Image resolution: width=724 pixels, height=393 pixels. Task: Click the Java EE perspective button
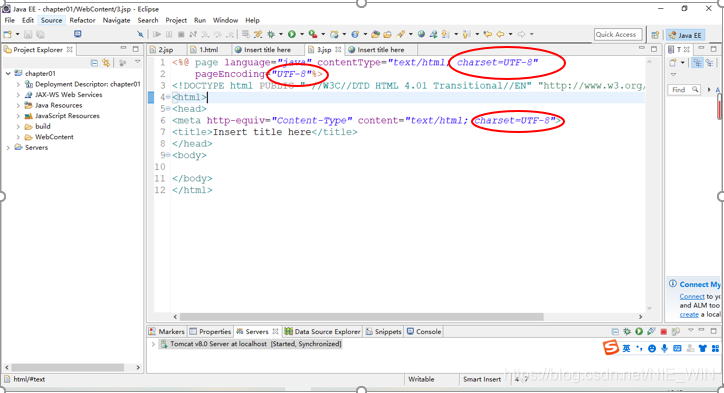[685, 35]
